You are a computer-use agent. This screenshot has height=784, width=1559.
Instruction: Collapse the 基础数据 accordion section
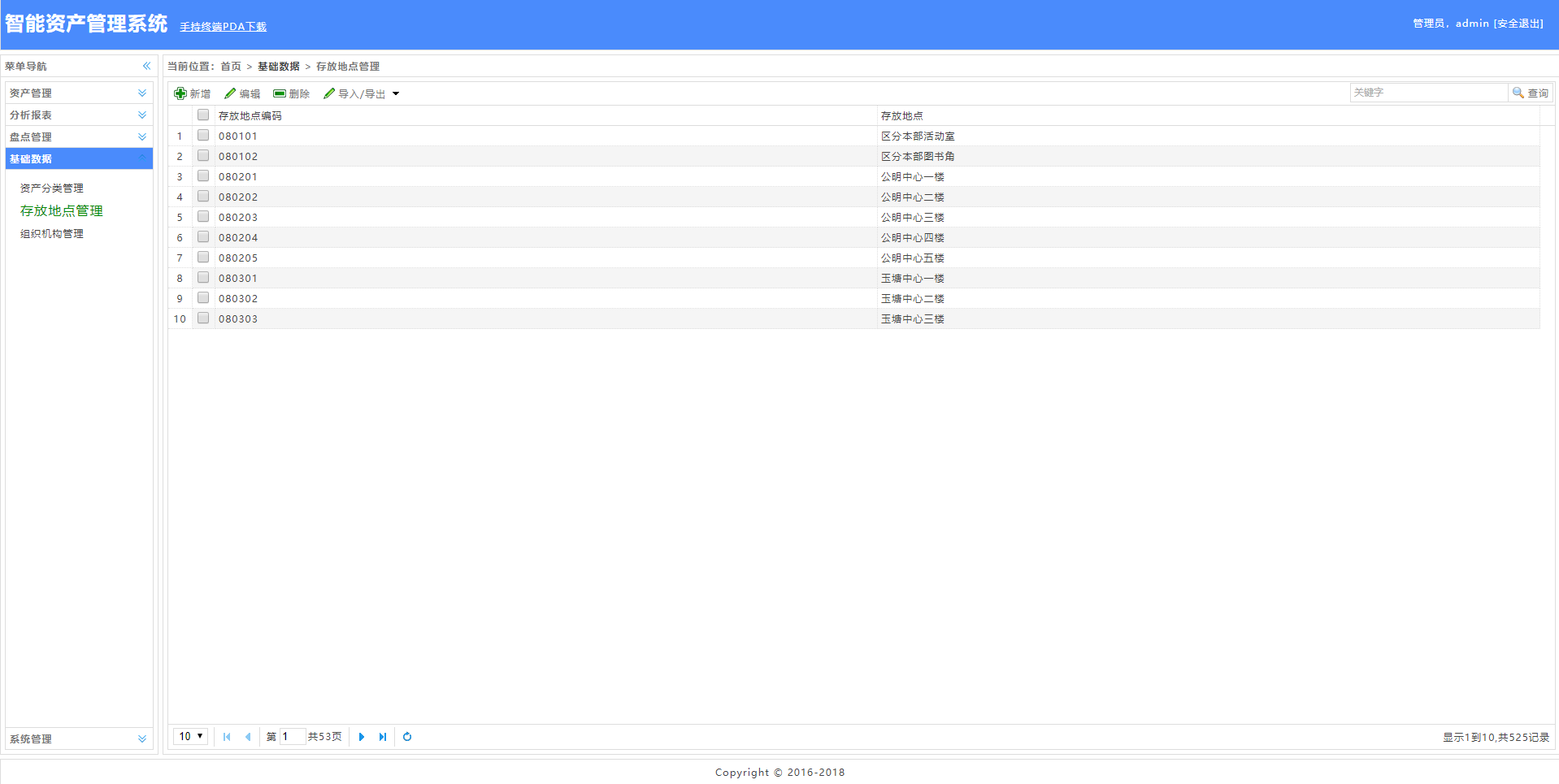click(79, 158)
